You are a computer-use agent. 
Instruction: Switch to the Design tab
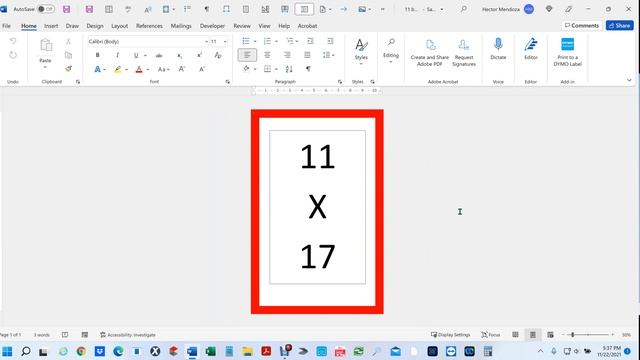pos(95,26)
